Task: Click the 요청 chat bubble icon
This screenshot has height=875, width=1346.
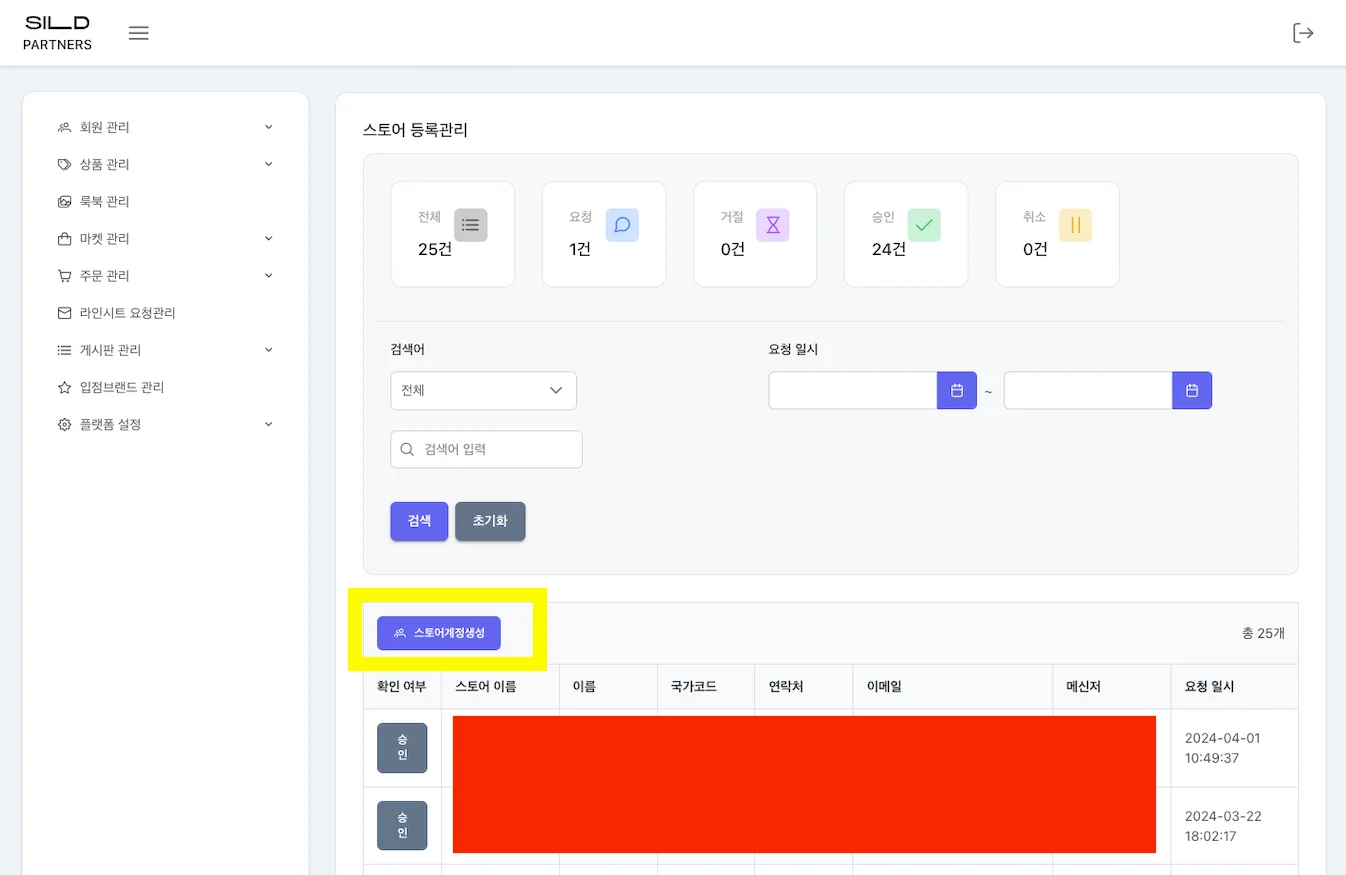Action: [x=622, y=225]
